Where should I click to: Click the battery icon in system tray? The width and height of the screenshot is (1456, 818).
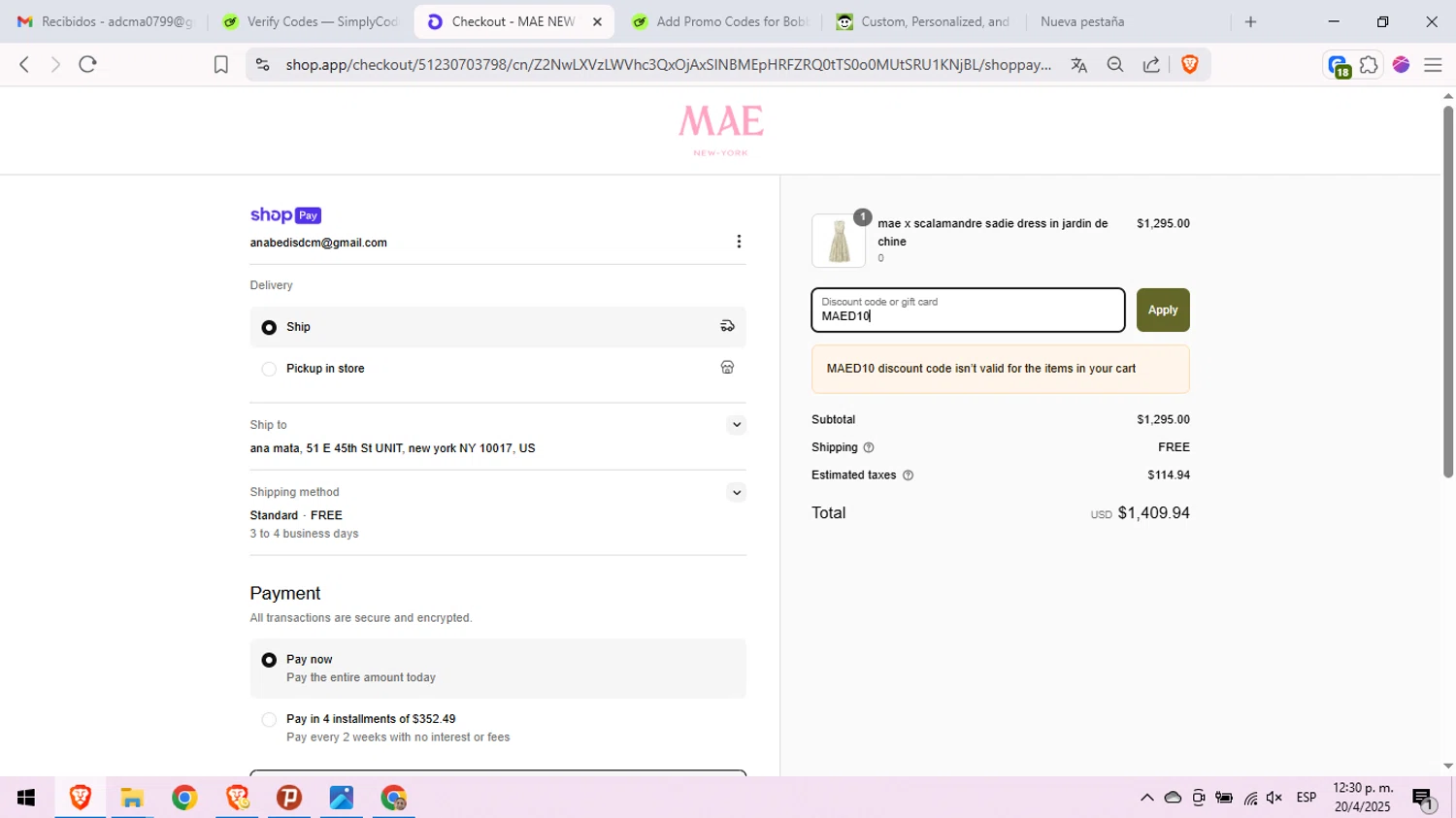tap(1224, 798)
